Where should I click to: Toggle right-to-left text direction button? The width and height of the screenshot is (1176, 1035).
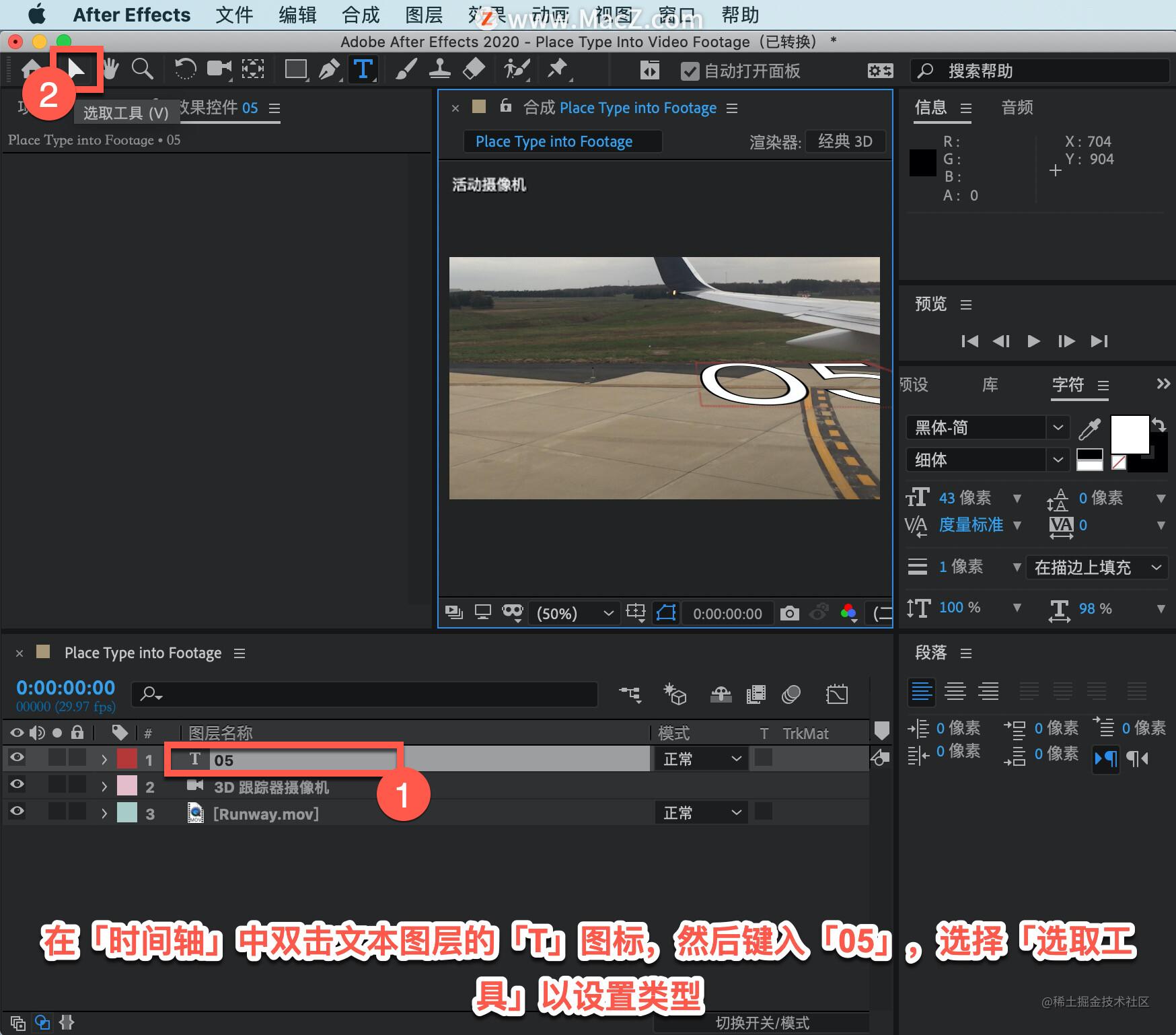click(1137, 758)
